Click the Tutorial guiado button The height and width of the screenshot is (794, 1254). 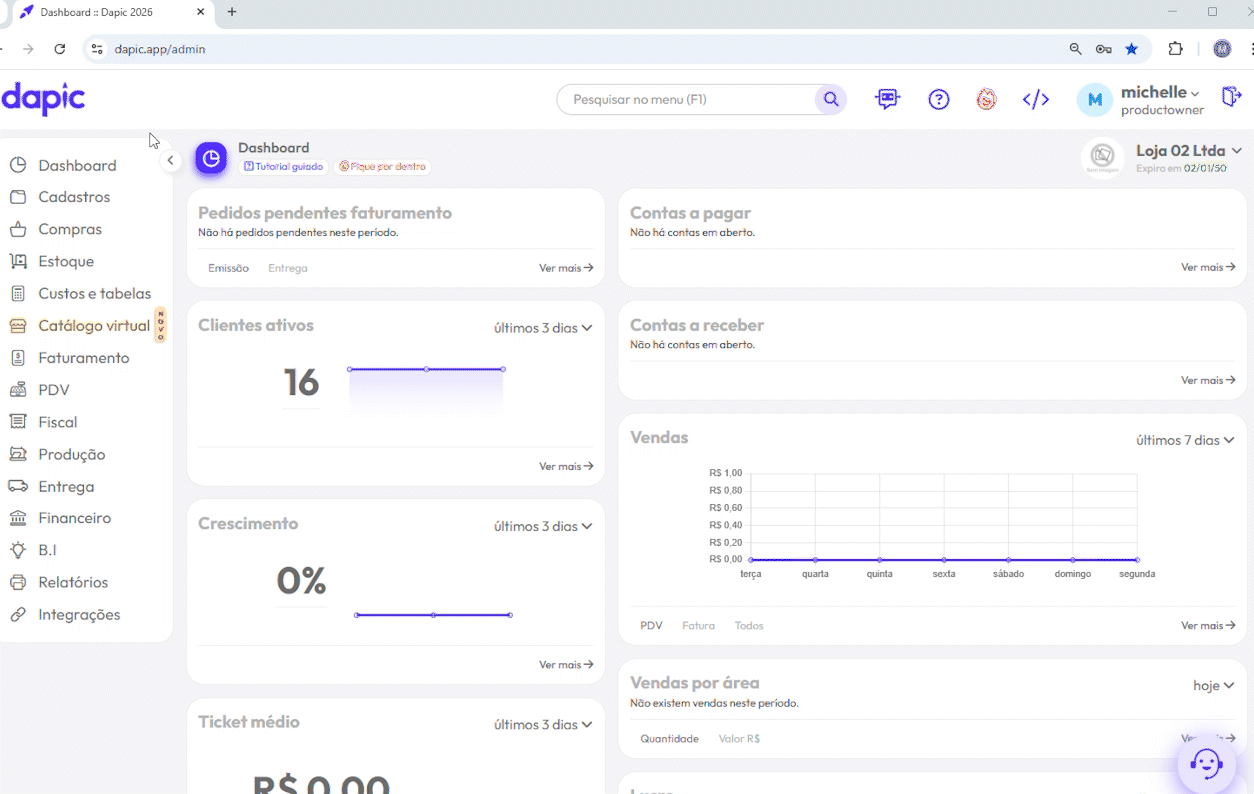tap(284, 167)
